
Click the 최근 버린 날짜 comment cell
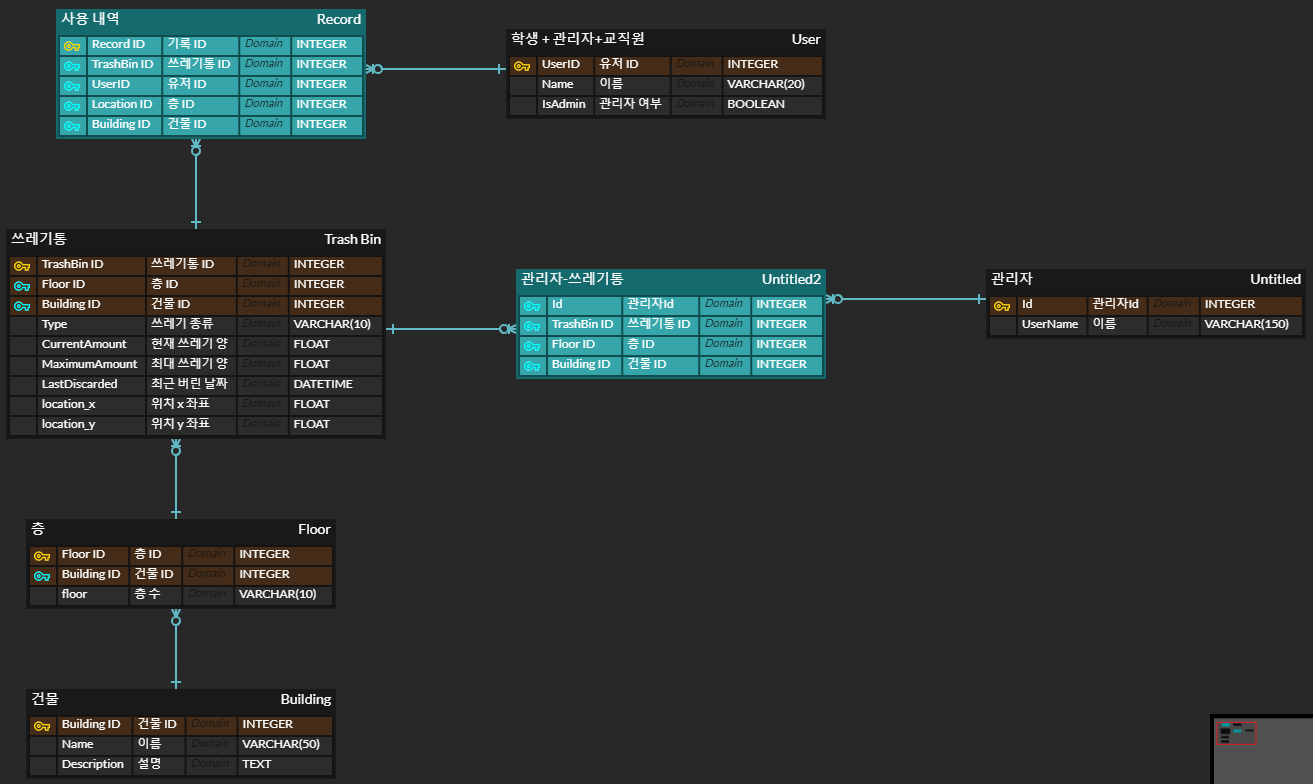(x=192, y=384)
